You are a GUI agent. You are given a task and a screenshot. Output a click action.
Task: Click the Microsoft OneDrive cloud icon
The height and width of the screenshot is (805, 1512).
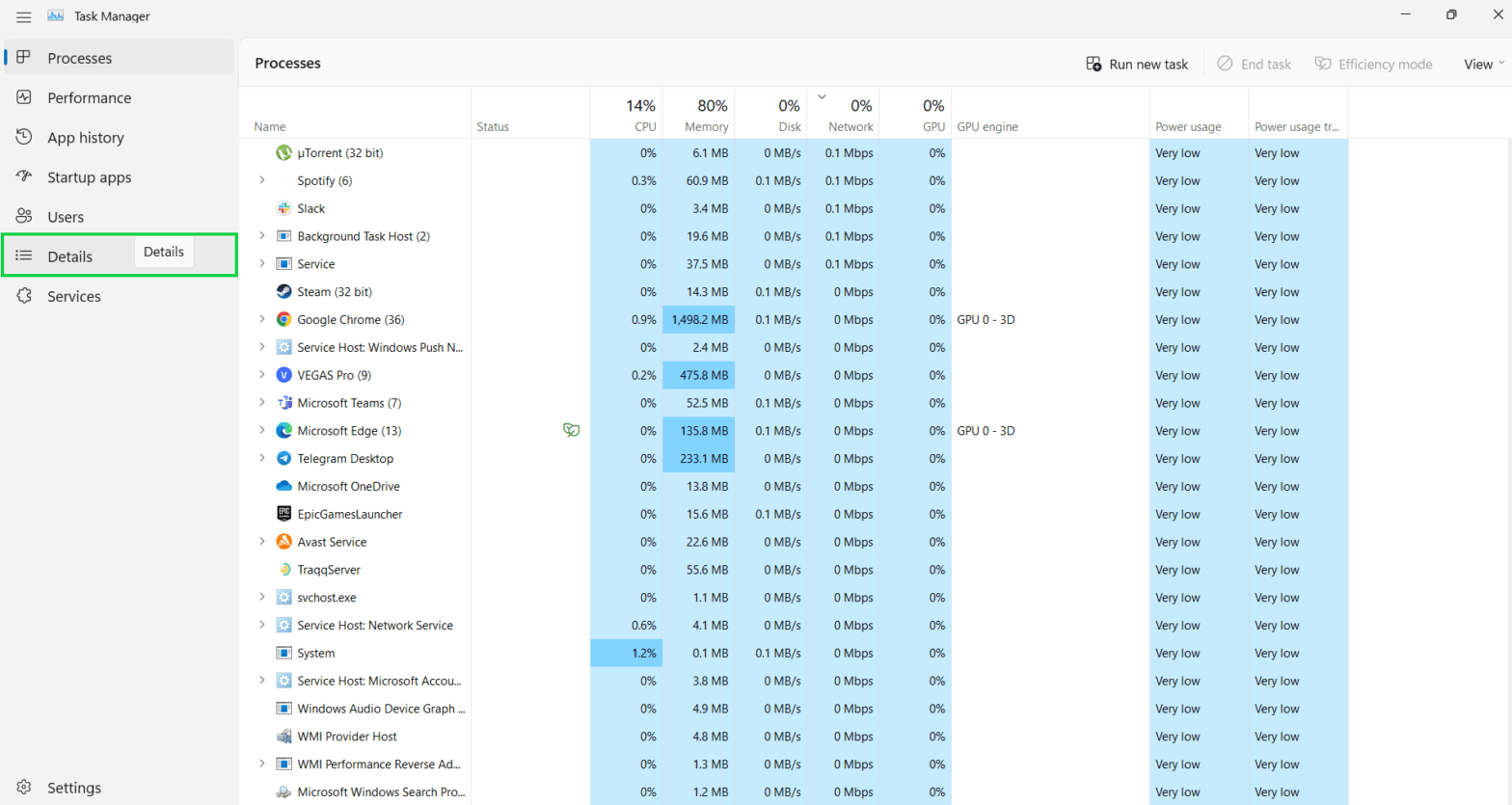point(283,486)
